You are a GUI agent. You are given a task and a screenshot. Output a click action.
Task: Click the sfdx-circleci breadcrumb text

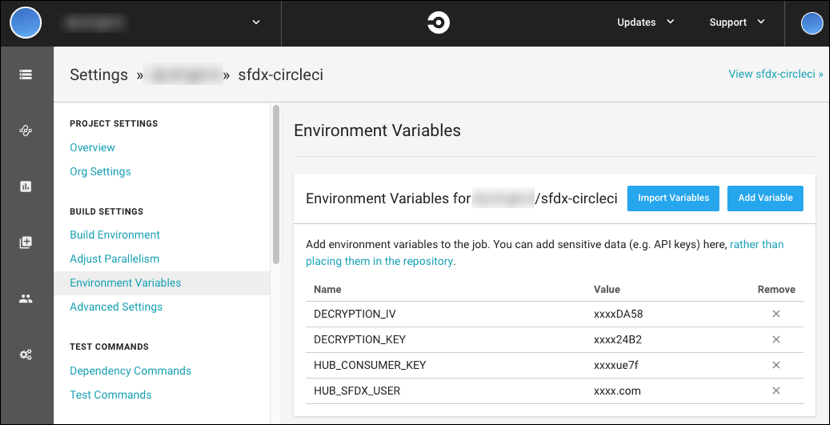click(x=281, y=75)
